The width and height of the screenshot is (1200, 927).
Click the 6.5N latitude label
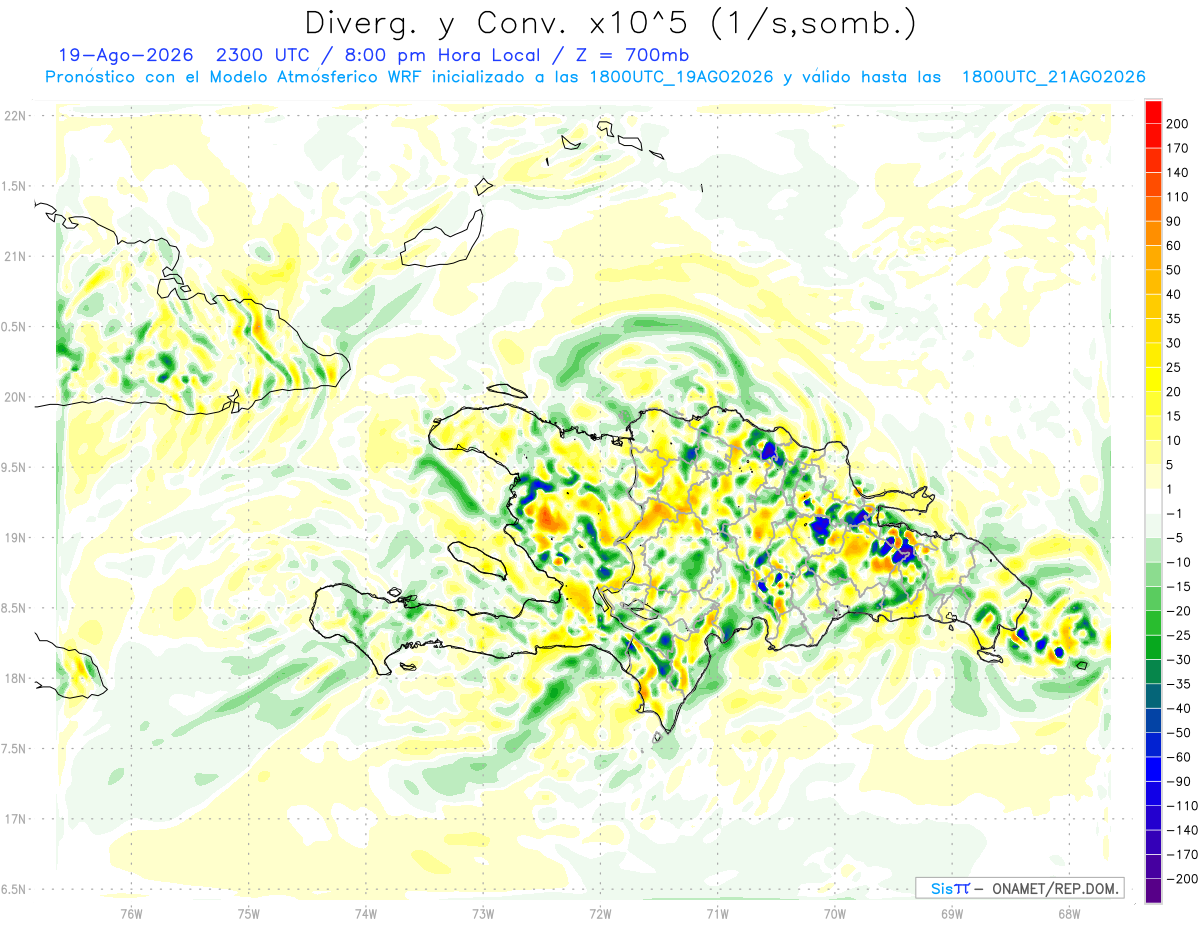[13, 889]
